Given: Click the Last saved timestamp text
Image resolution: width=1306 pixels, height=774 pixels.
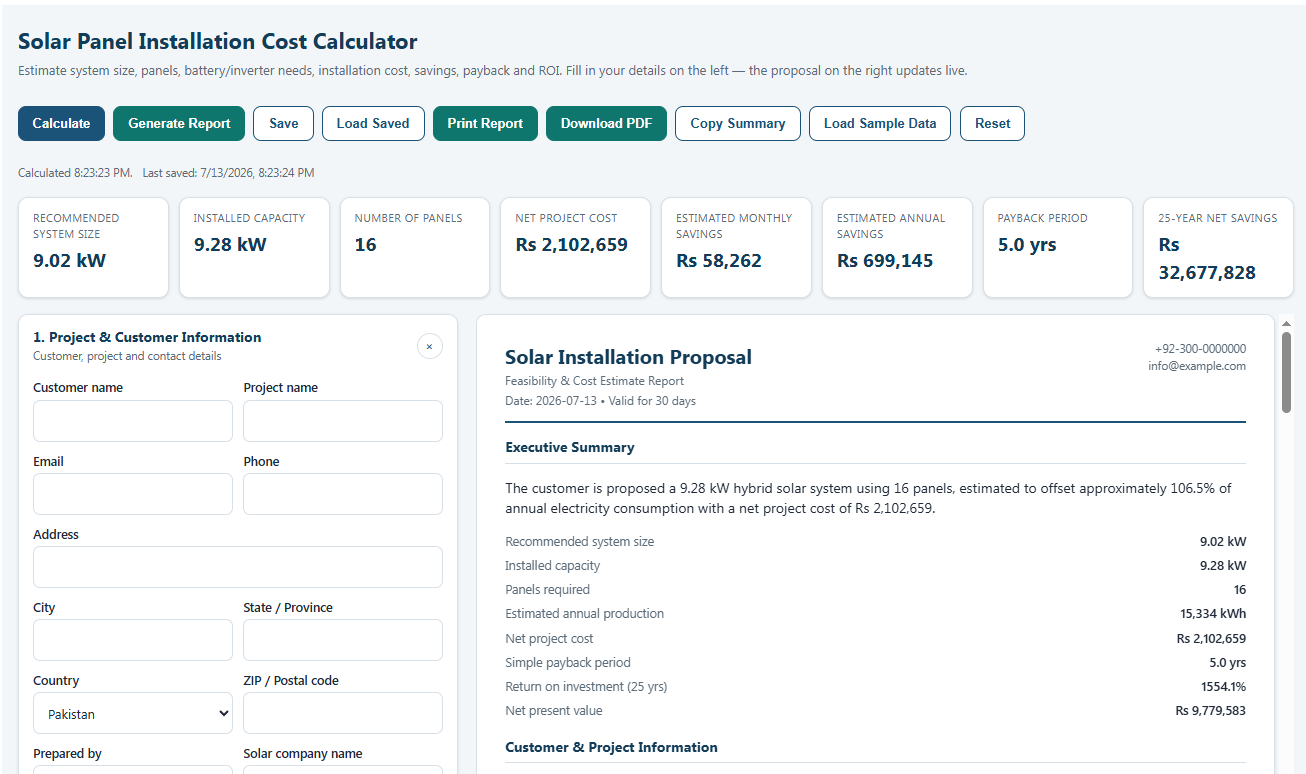Looking at the screenshot, I should click(x=228, y=173).
